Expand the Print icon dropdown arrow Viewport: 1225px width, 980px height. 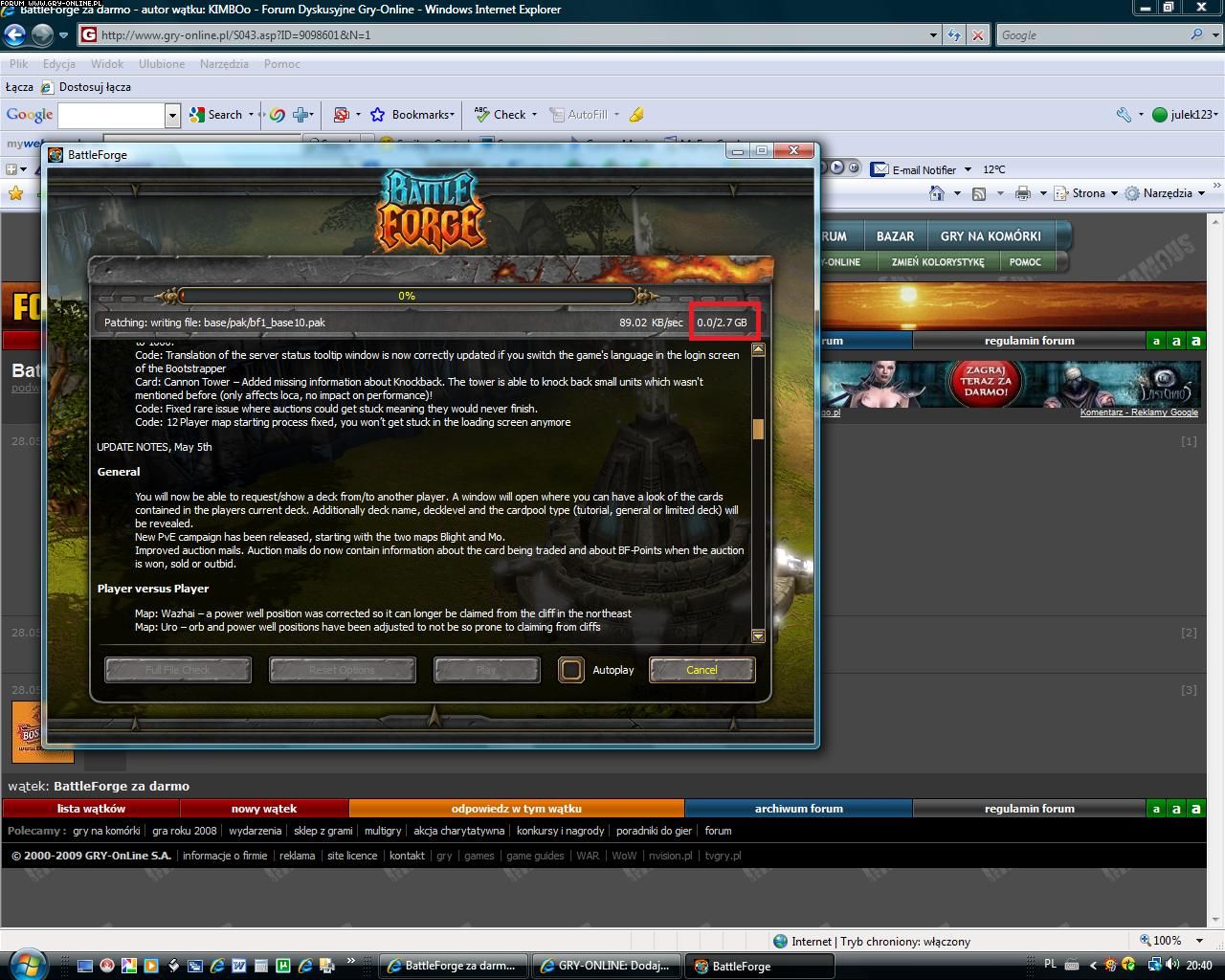(x=1041, y=193)
